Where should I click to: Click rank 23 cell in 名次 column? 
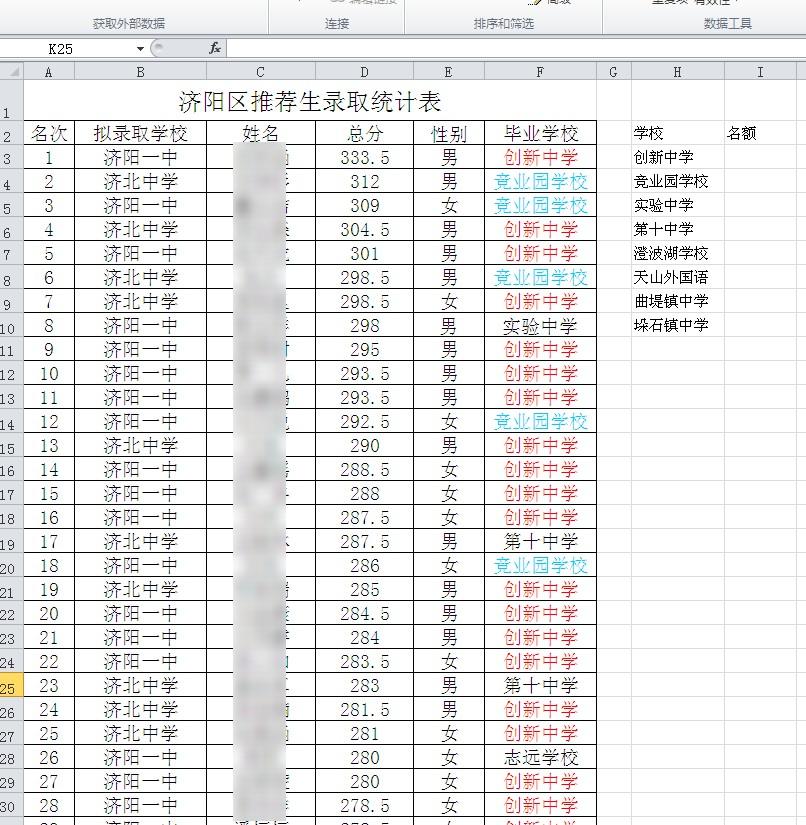(49, 686)
